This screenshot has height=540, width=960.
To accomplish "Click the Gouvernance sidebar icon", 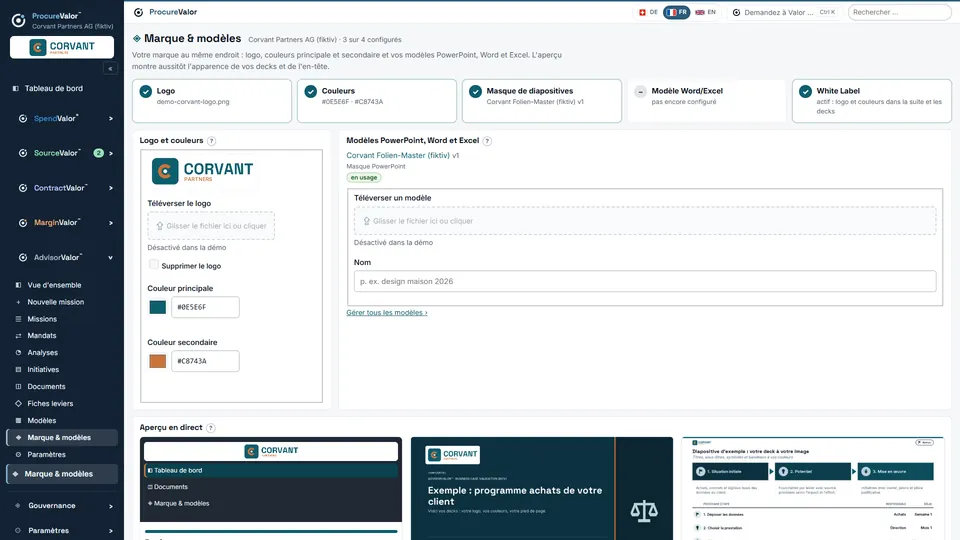I will coord(17,506).
